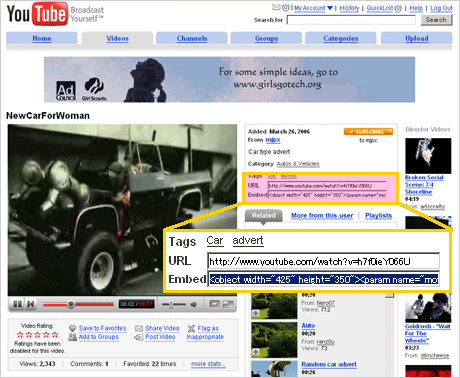
Task: Switch to the Related tab
Action: point(264,216)
